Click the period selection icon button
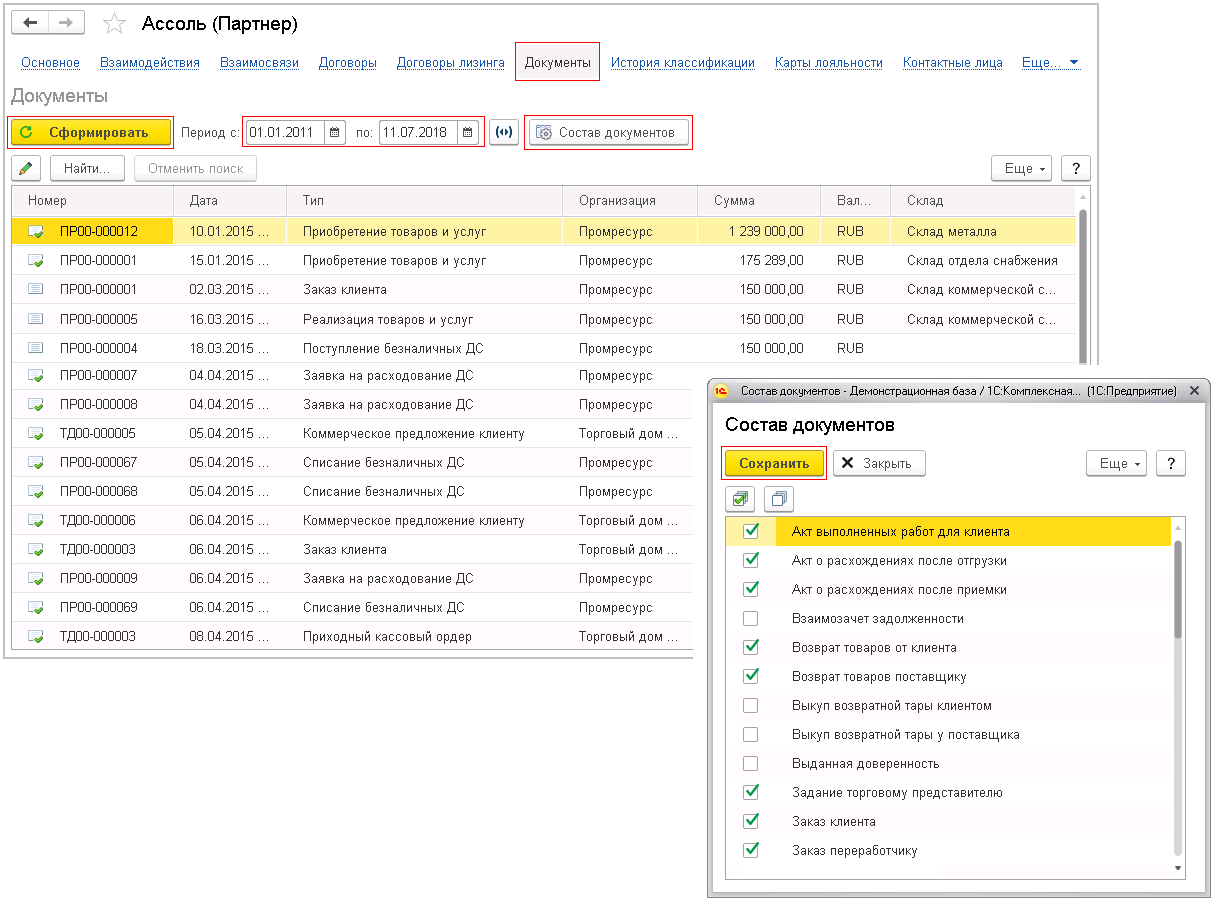The width and height of the screenshot is (1216, 905). (504, 132)
